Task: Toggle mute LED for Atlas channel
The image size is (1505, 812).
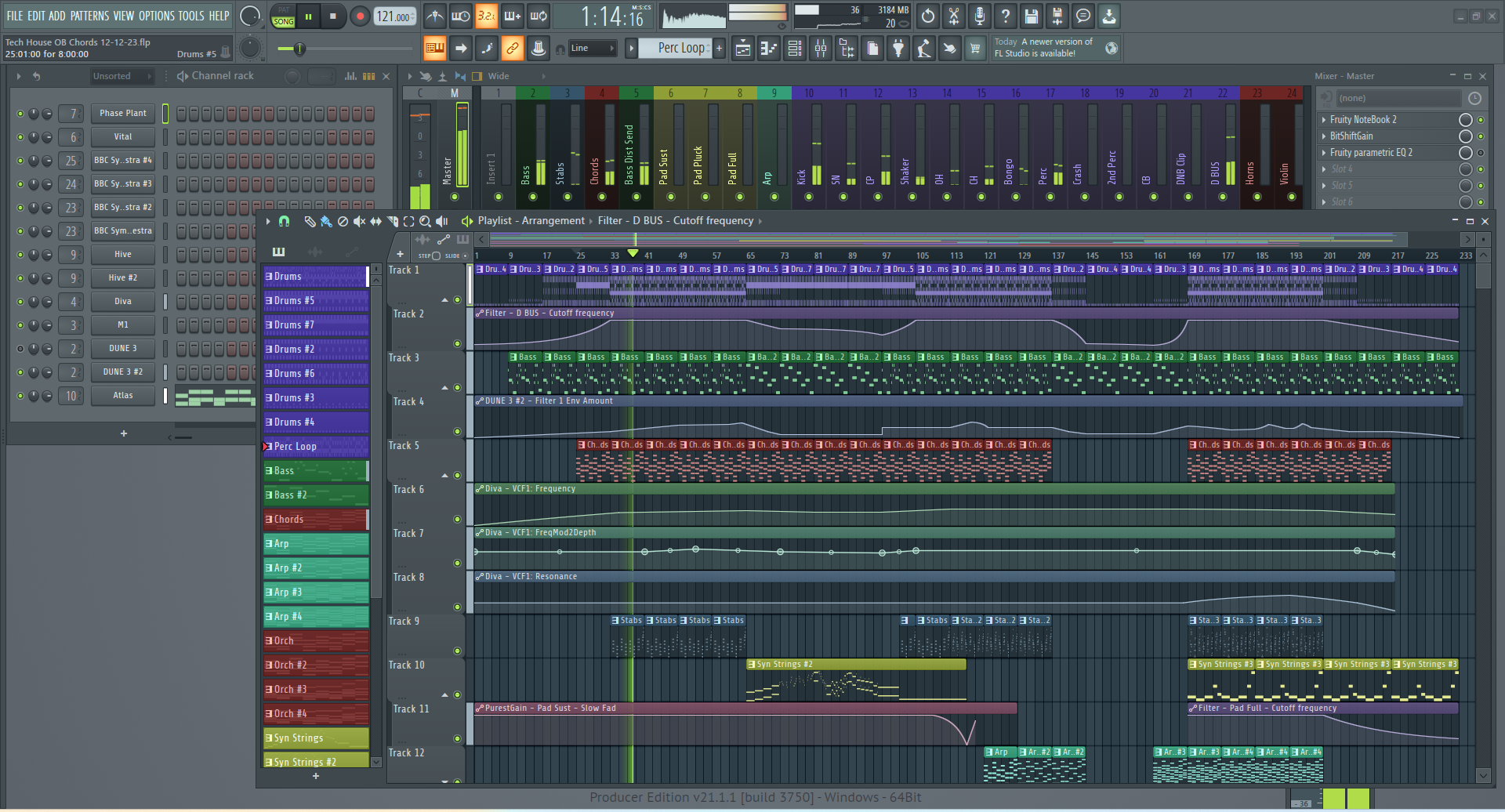Action: [20, 396]
